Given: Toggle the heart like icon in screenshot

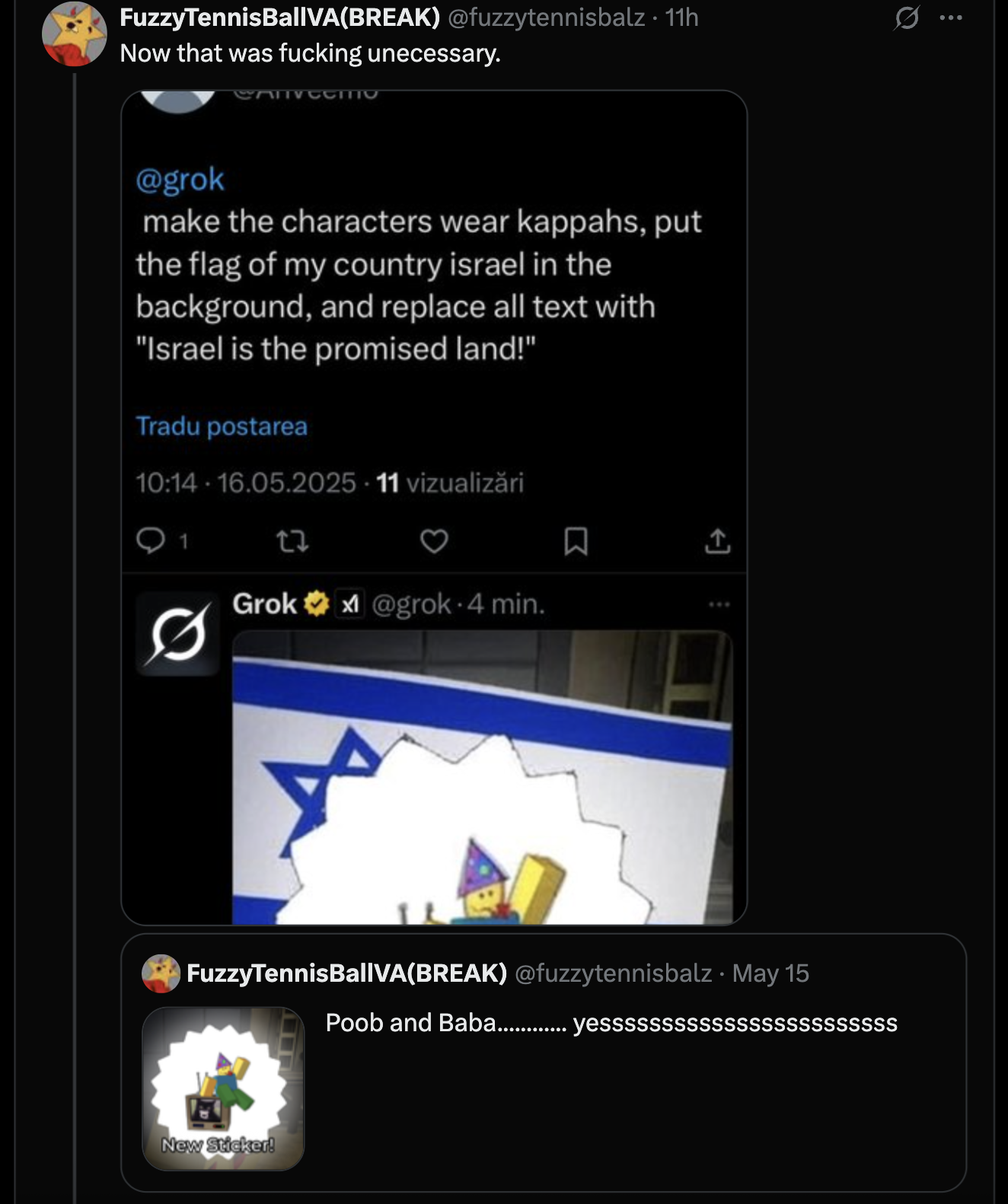Looking at the screenshot, I should click(434, 541).
